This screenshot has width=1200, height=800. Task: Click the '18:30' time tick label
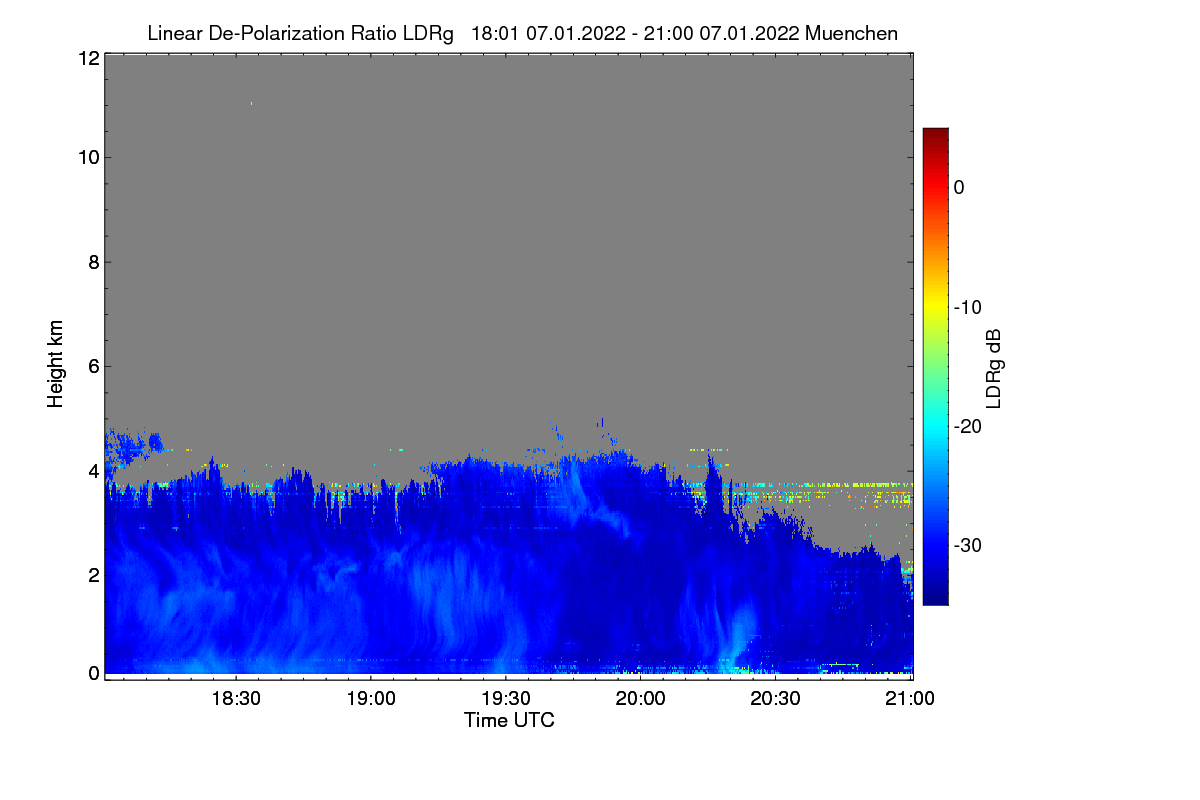236,699
